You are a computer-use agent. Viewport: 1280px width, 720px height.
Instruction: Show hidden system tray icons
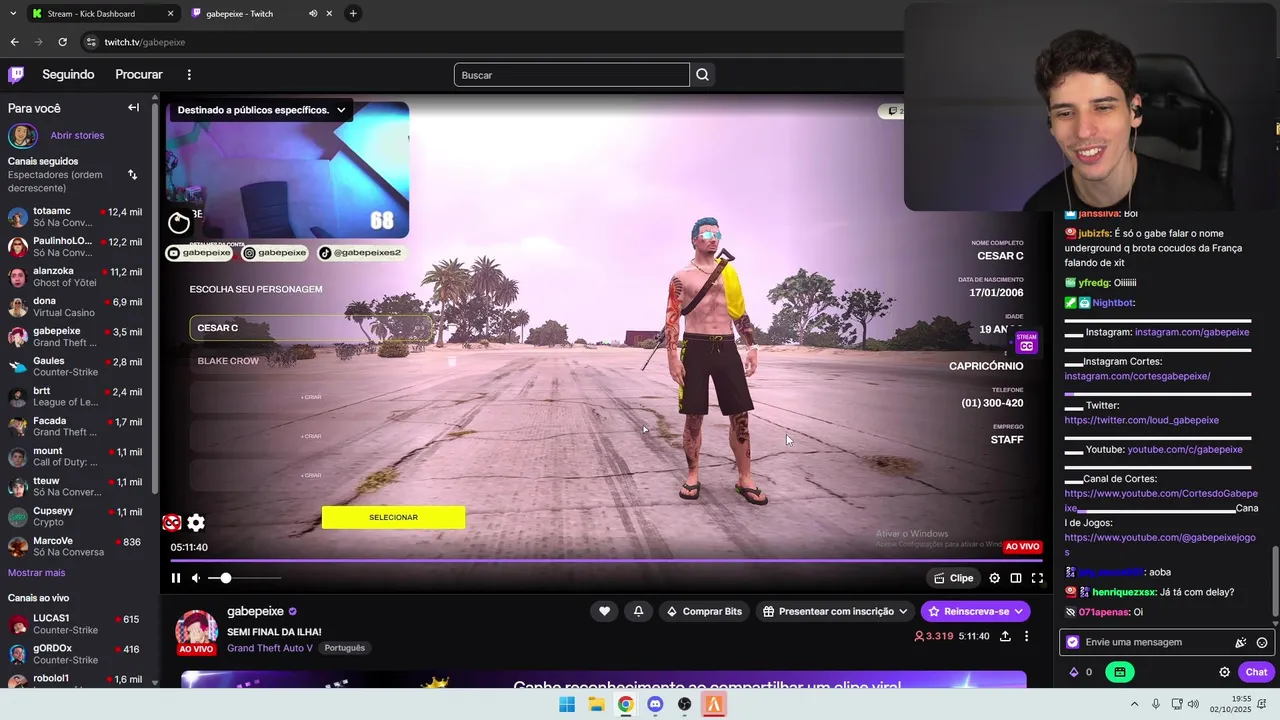click(x=1134, y=704)
